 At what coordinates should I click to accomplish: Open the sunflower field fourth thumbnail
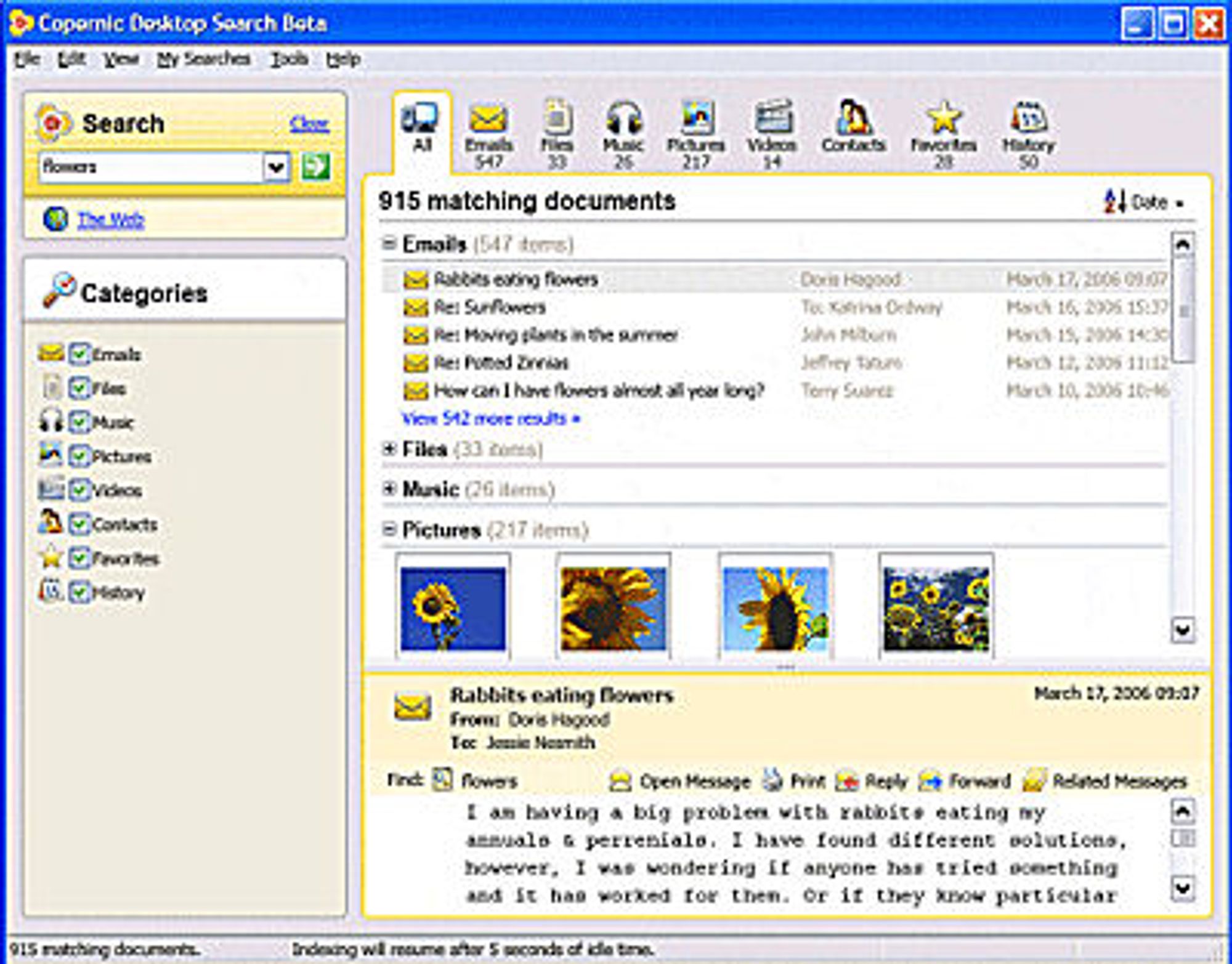(936, 607)
